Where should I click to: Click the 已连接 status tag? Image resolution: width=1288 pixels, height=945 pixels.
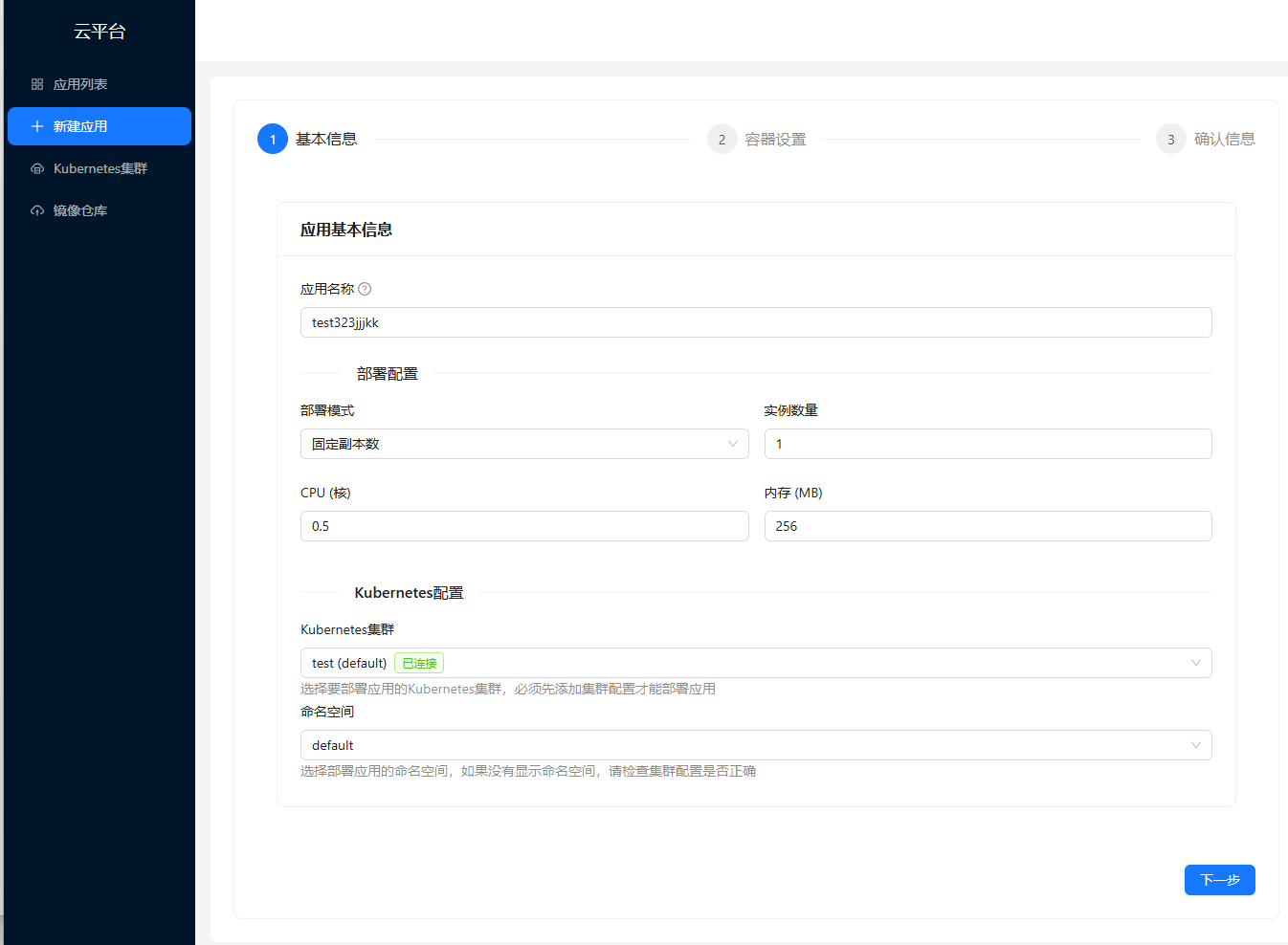point(419,663)
